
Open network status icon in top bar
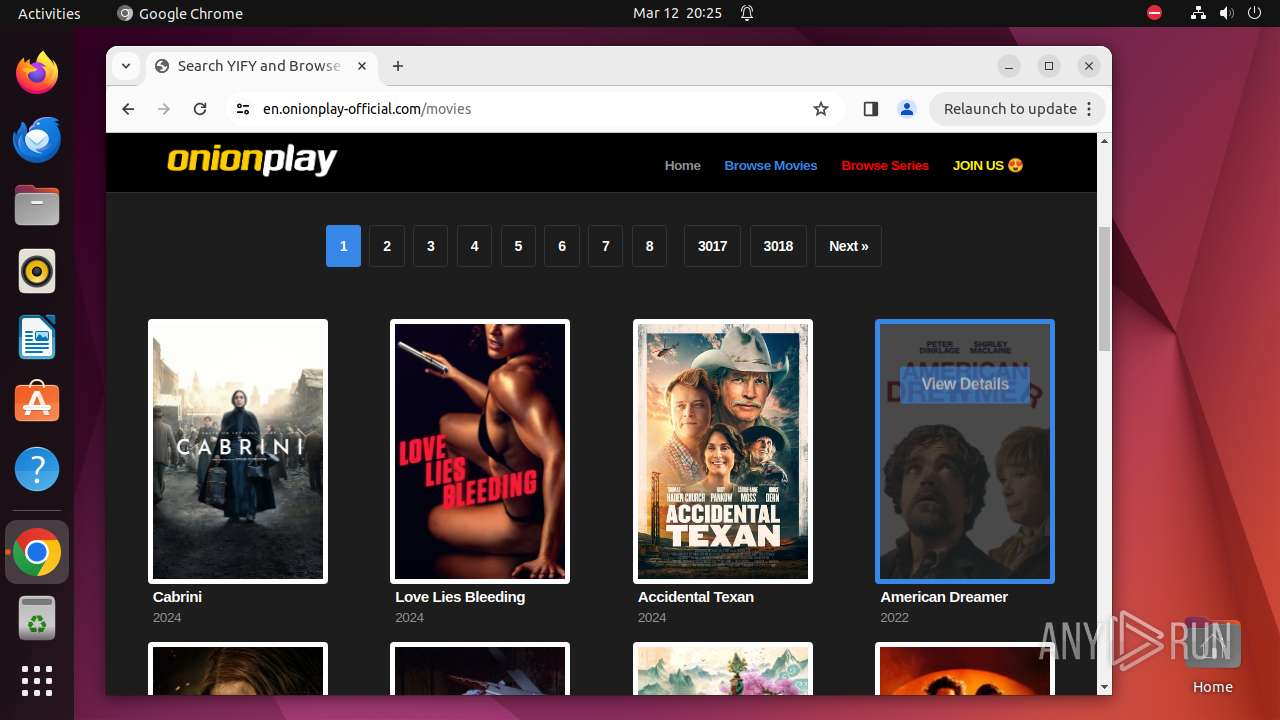click(x=1198, y=13)
